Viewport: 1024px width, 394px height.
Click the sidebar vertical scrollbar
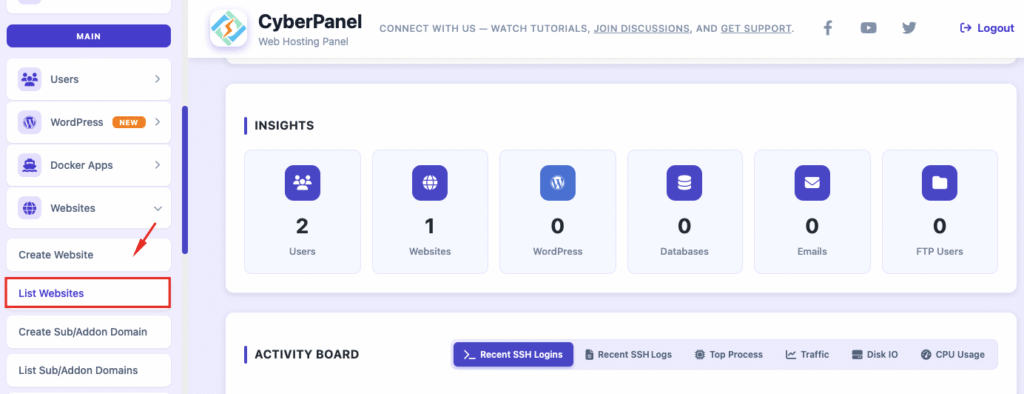(185, 180)
